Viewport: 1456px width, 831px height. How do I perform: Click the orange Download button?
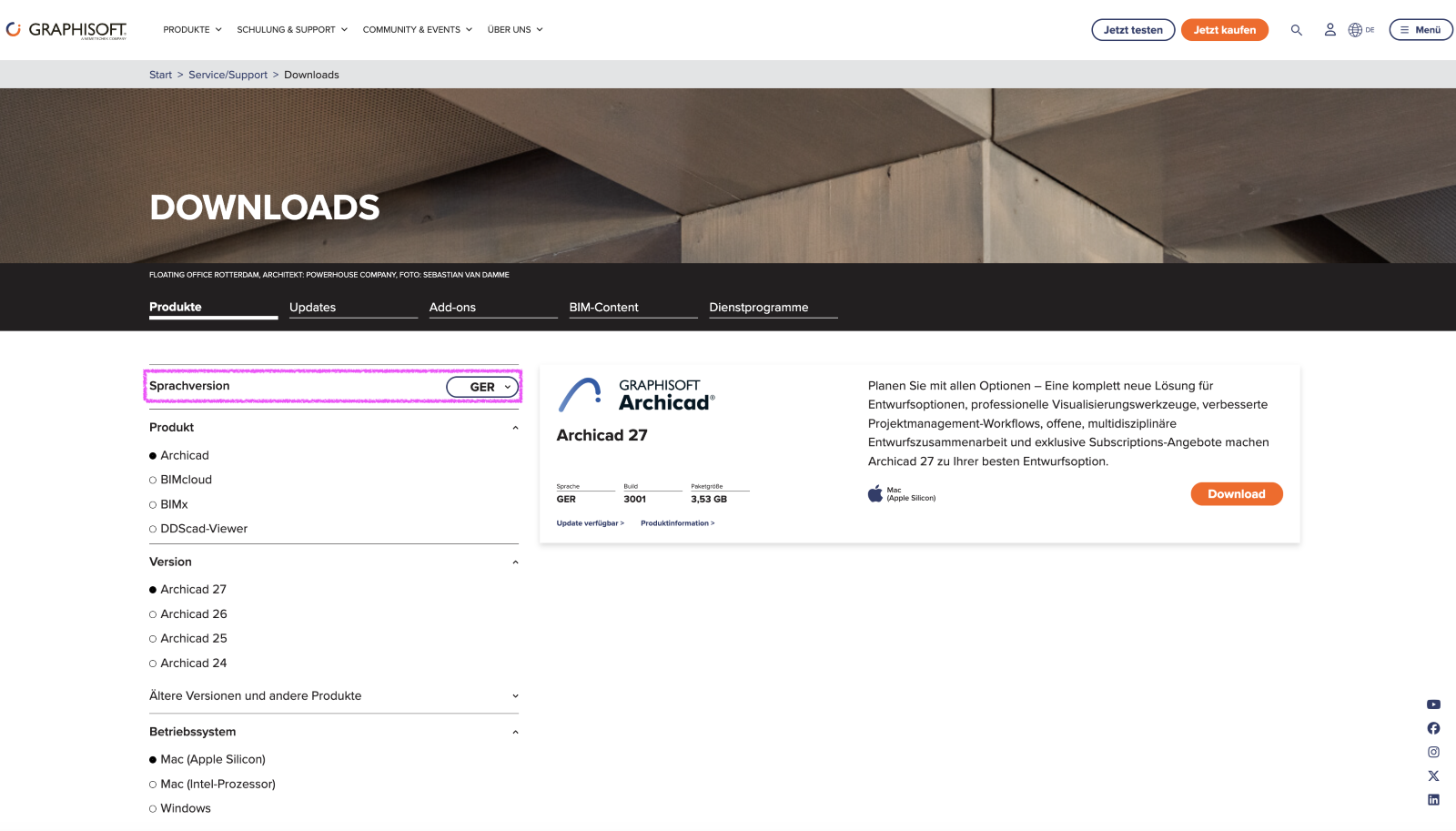pyautogui.click(x=1237, y=494)
